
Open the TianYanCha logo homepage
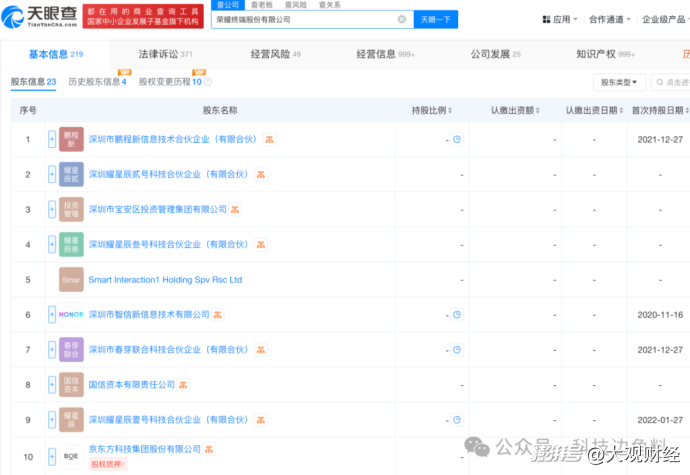point(40,17)
